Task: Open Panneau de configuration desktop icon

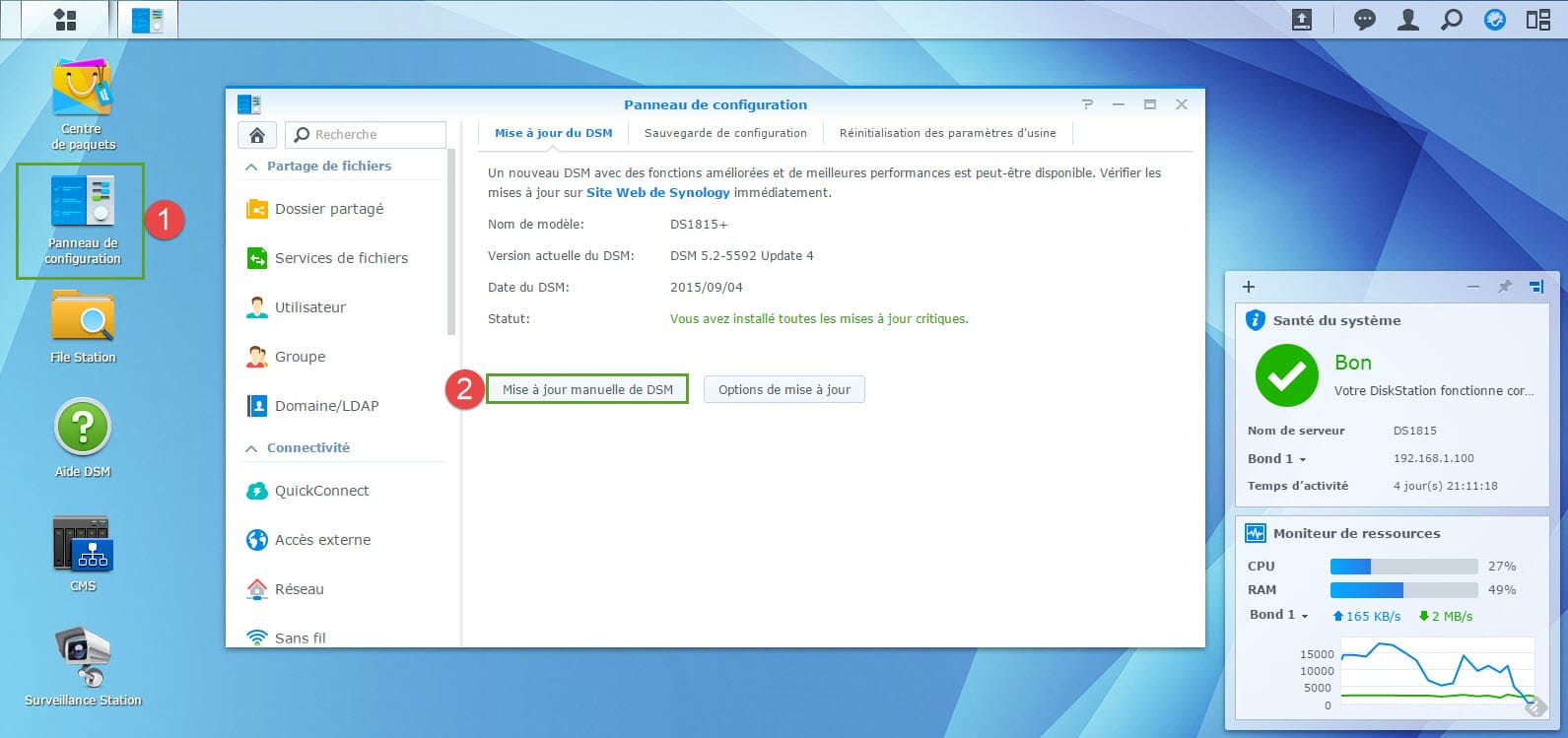Action: coord(83,220)
